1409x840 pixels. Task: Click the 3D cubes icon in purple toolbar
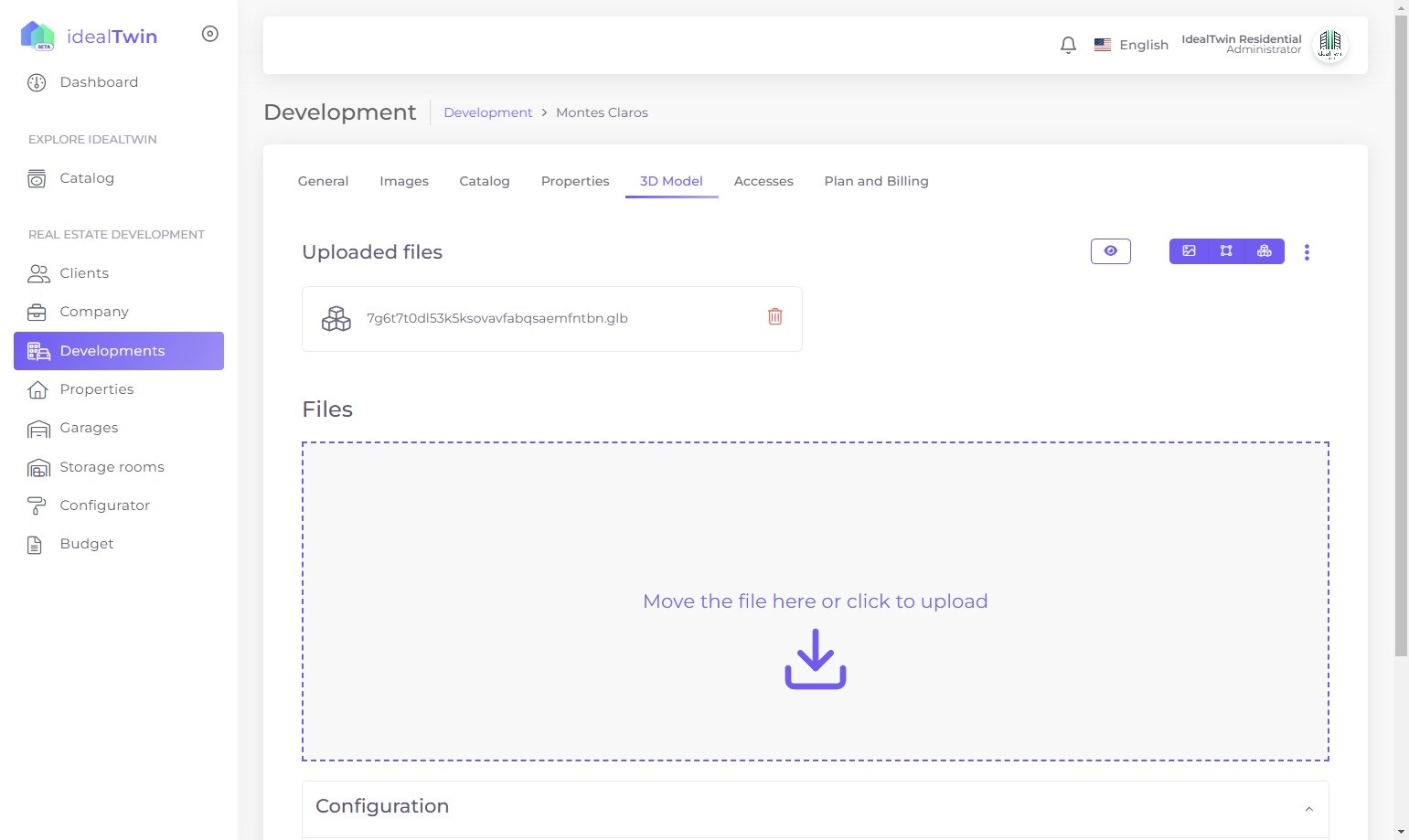pyautogui.click(x=1265, y=251)
